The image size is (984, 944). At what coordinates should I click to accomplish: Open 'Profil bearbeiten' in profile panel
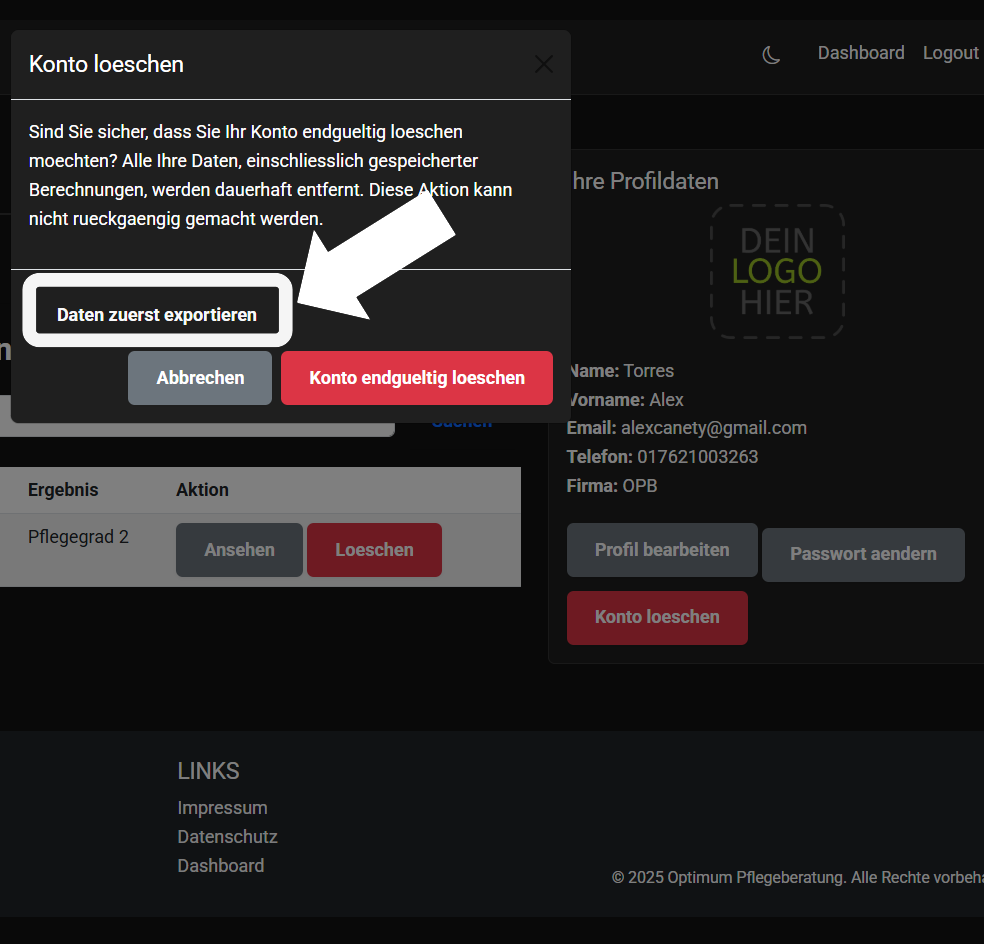[x=661, y=550]
